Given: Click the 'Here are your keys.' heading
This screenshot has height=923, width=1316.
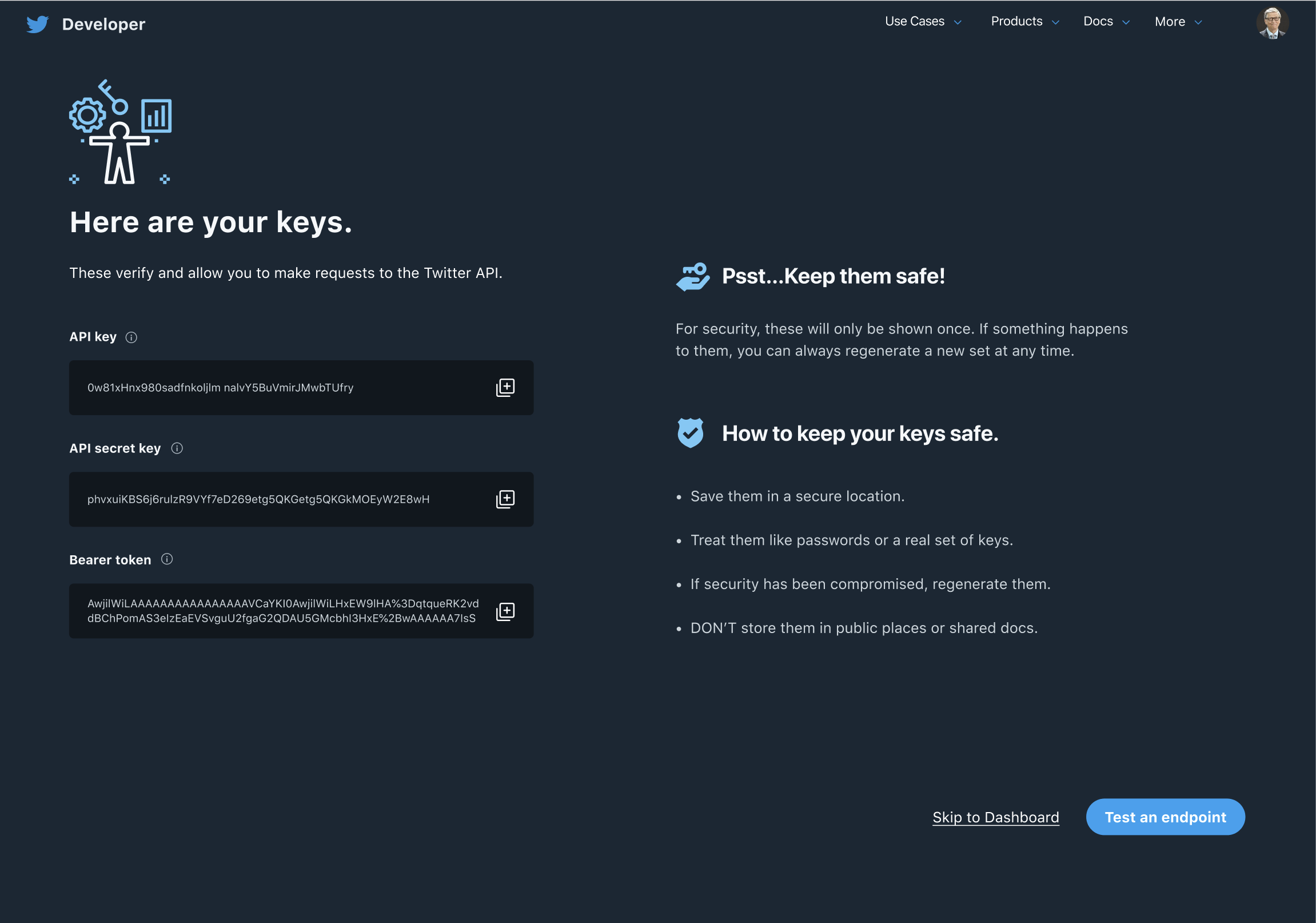Looking at the screenshot, I should click(x=211, y=222).
